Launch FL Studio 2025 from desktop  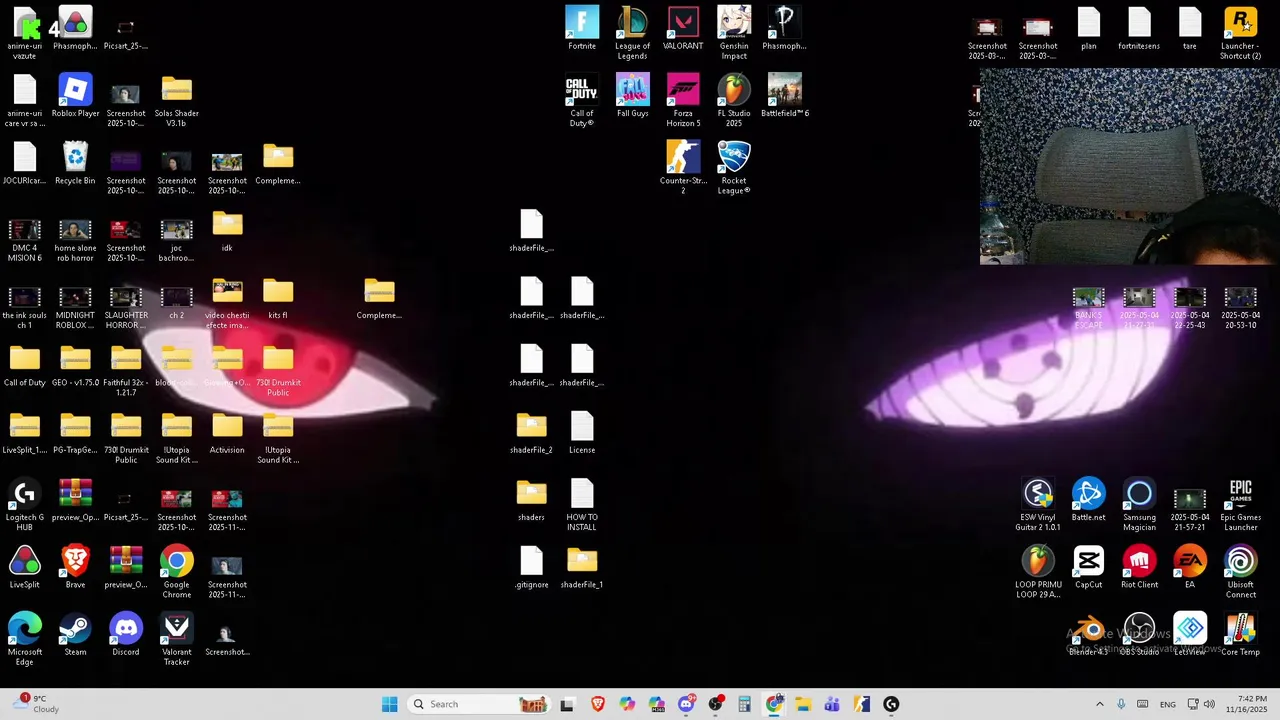point(734,100)
